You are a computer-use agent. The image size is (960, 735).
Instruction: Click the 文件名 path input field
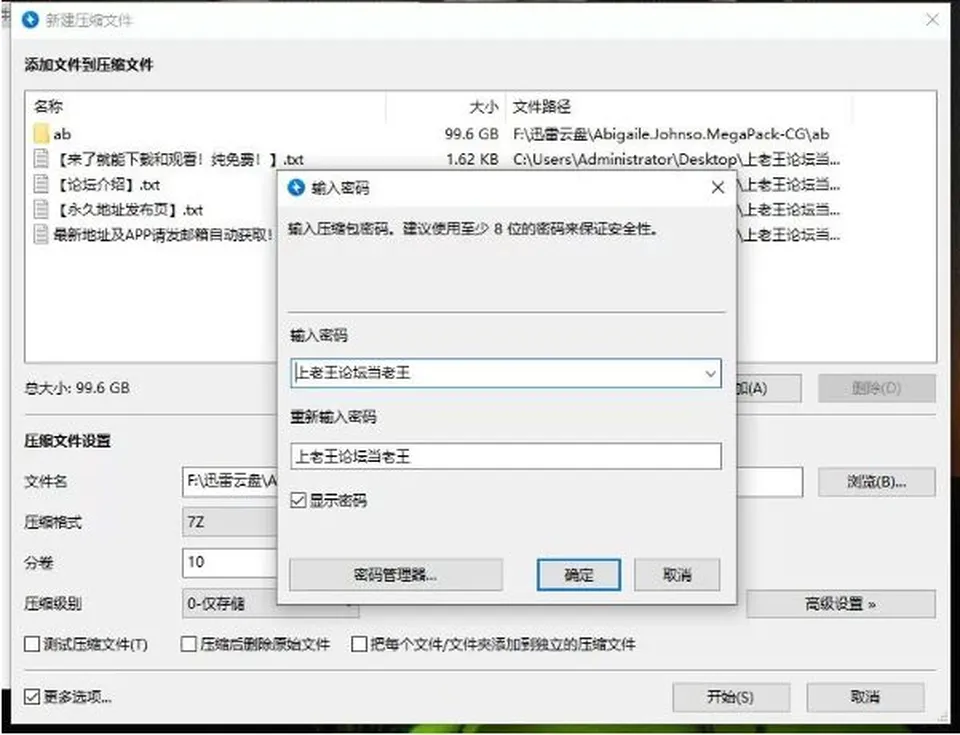492,481
